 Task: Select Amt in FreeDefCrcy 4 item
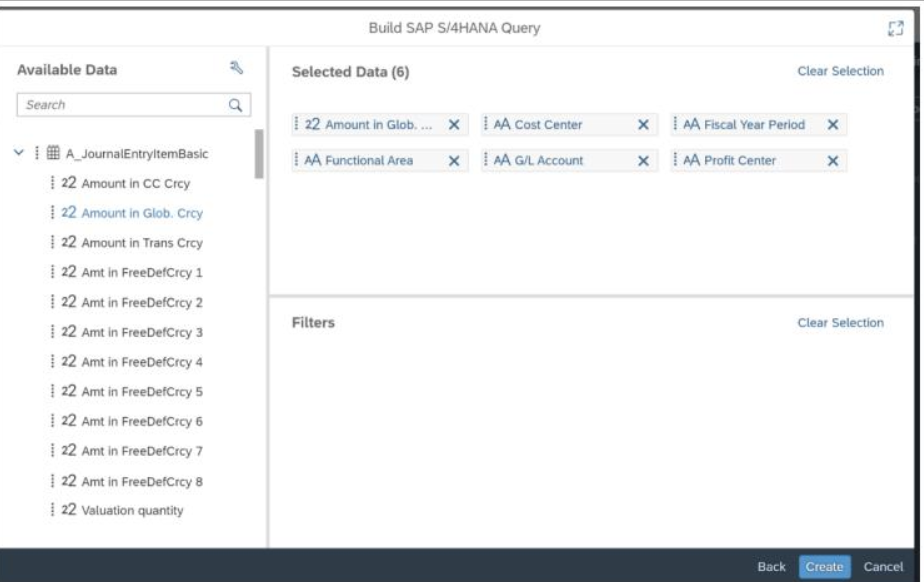point(142,362)
